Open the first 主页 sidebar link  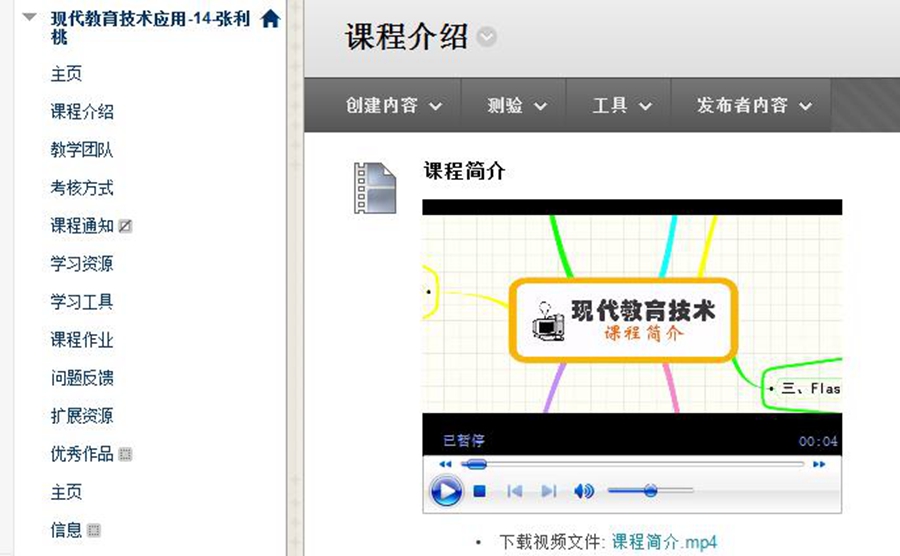click(66, 73)
